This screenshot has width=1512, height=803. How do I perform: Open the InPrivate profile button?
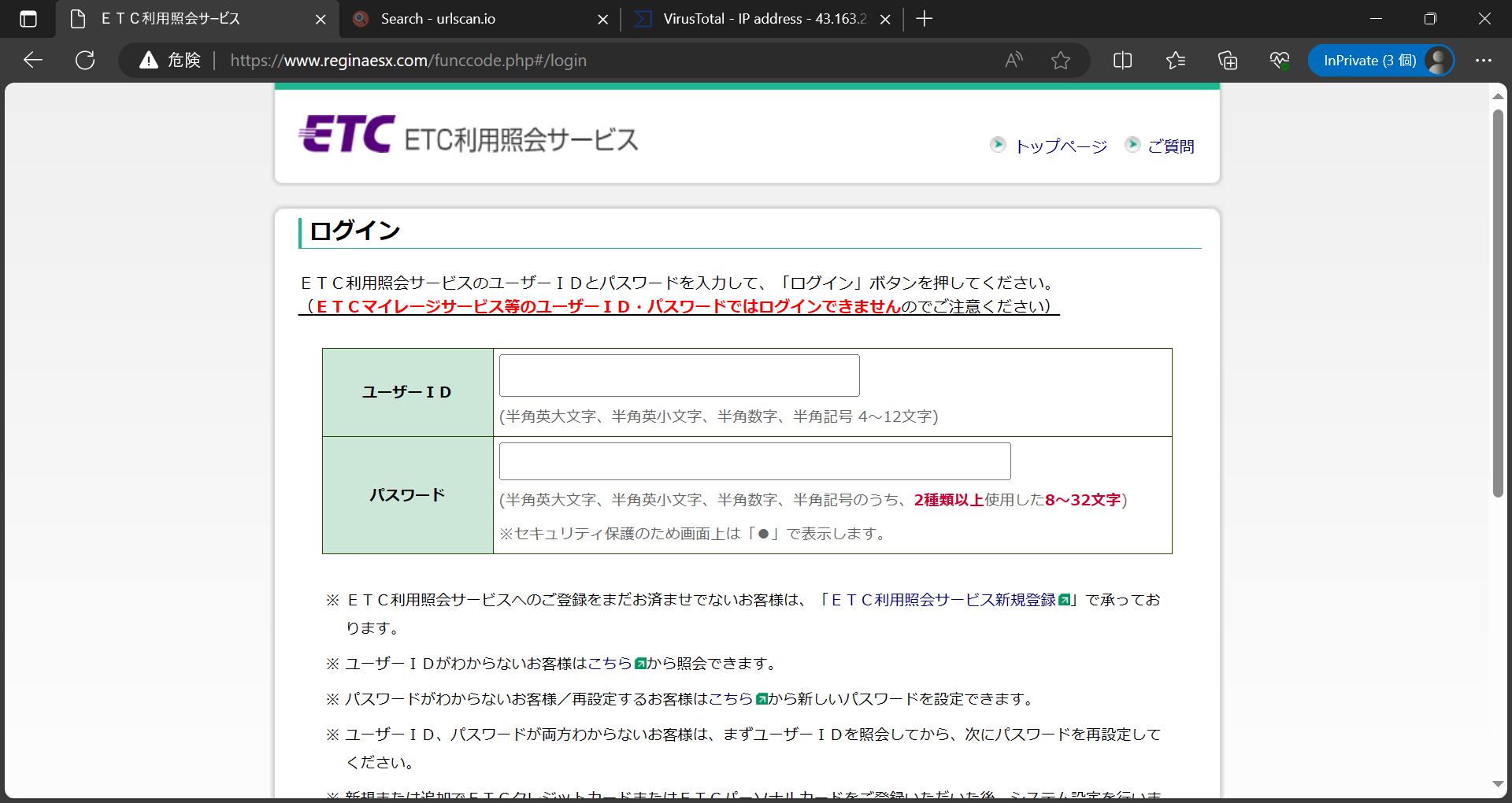coord(1380,61)
